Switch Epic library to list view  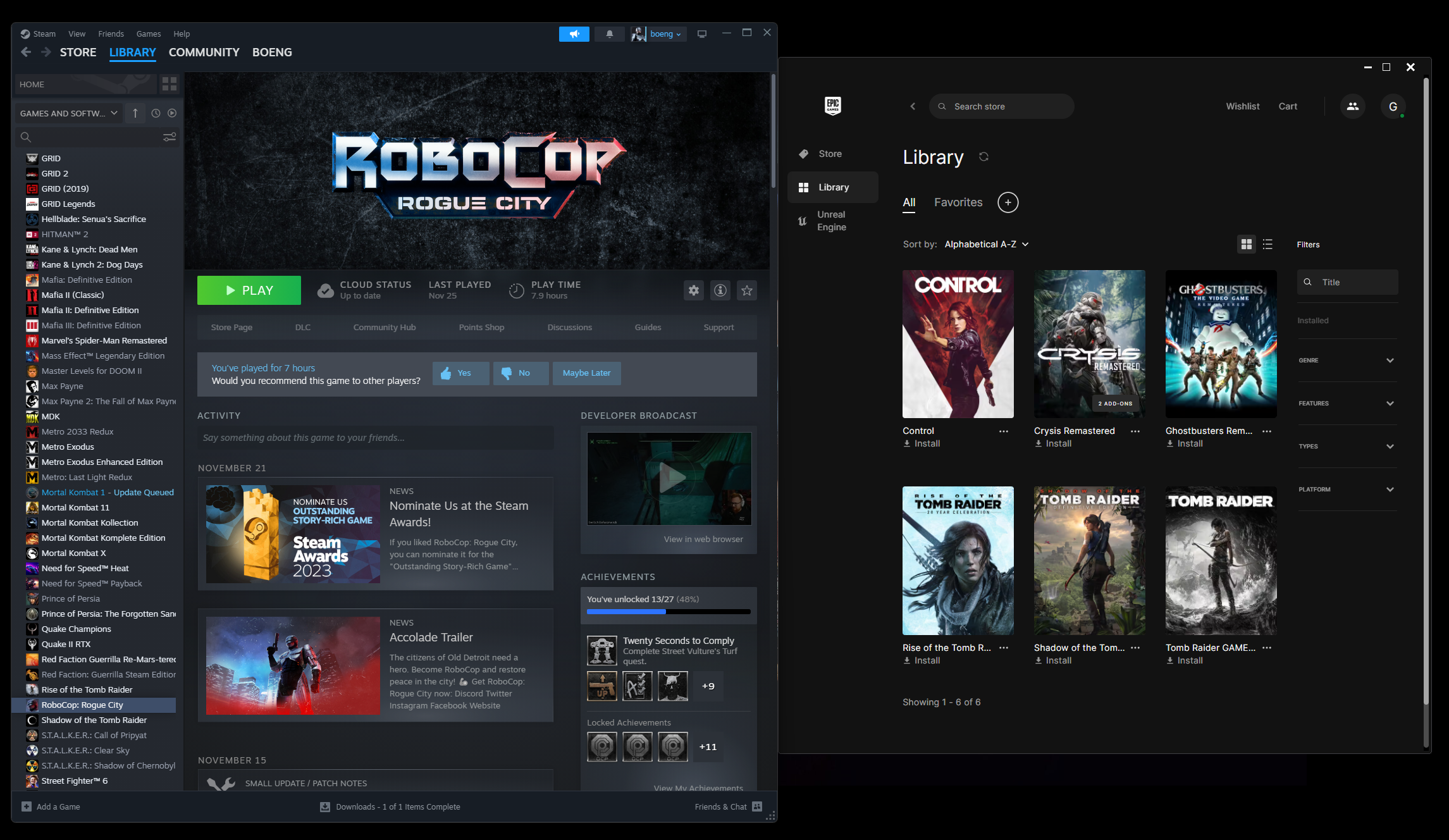pyautogui.click(x=1267, y=244)
